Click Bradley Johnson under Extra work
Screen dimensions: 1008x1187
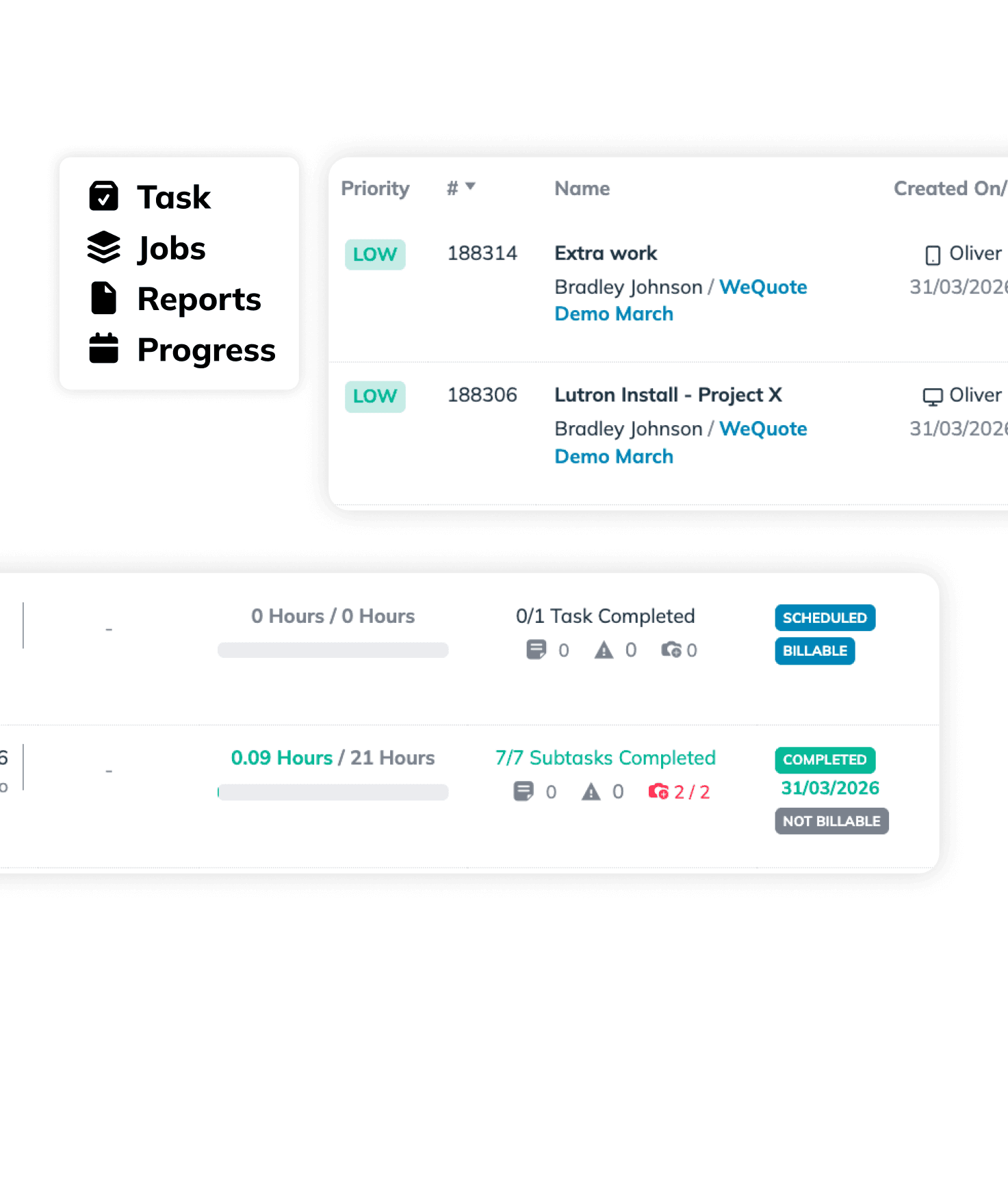628,288
